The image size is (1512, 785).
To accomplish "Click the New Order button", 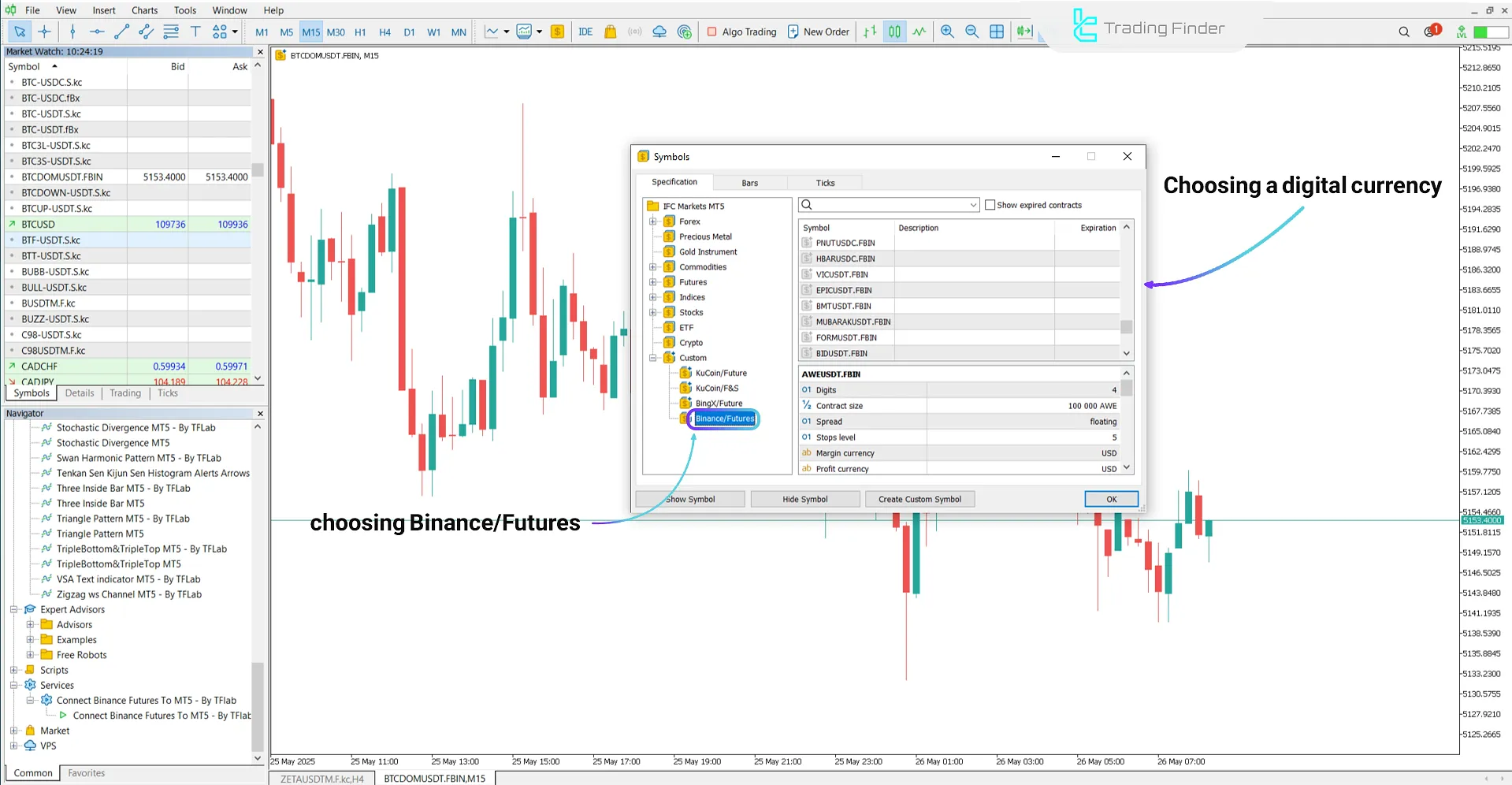I will pyautogui.click(x=819, y=32).
